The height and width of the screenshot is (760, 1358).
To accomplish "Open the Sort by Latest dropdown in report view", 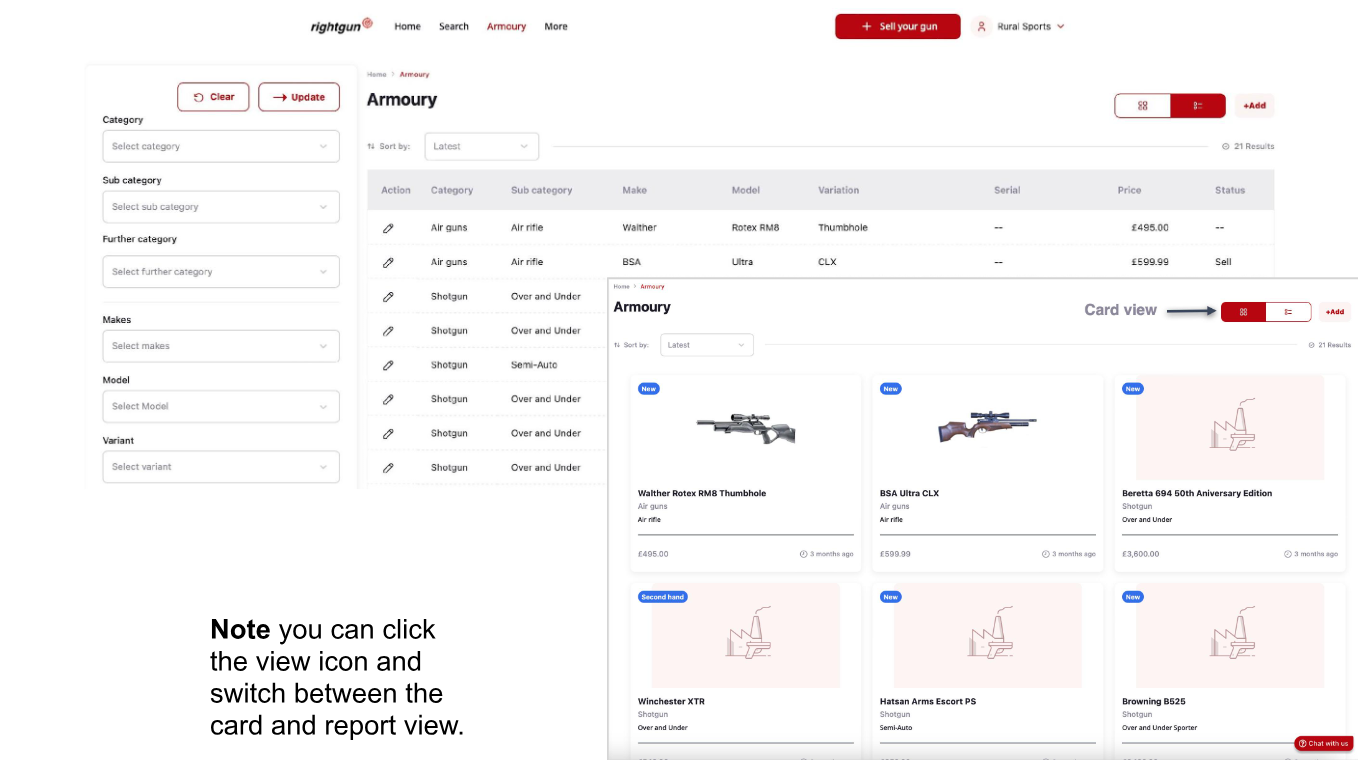I will pyautogui.click(x=482, y=146).
